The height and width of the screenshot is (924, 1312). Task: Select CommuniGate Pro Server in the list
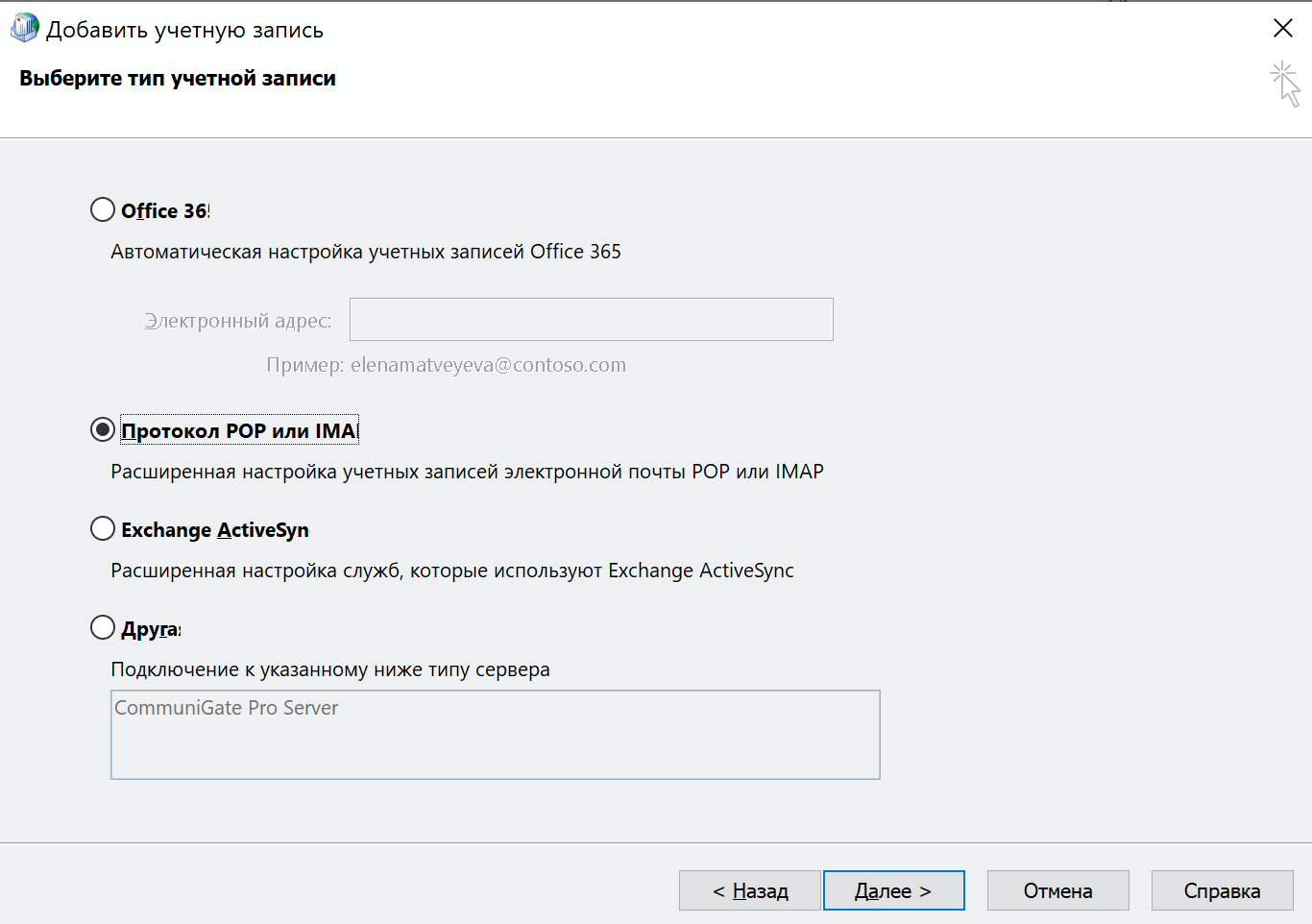pos(227,708)
